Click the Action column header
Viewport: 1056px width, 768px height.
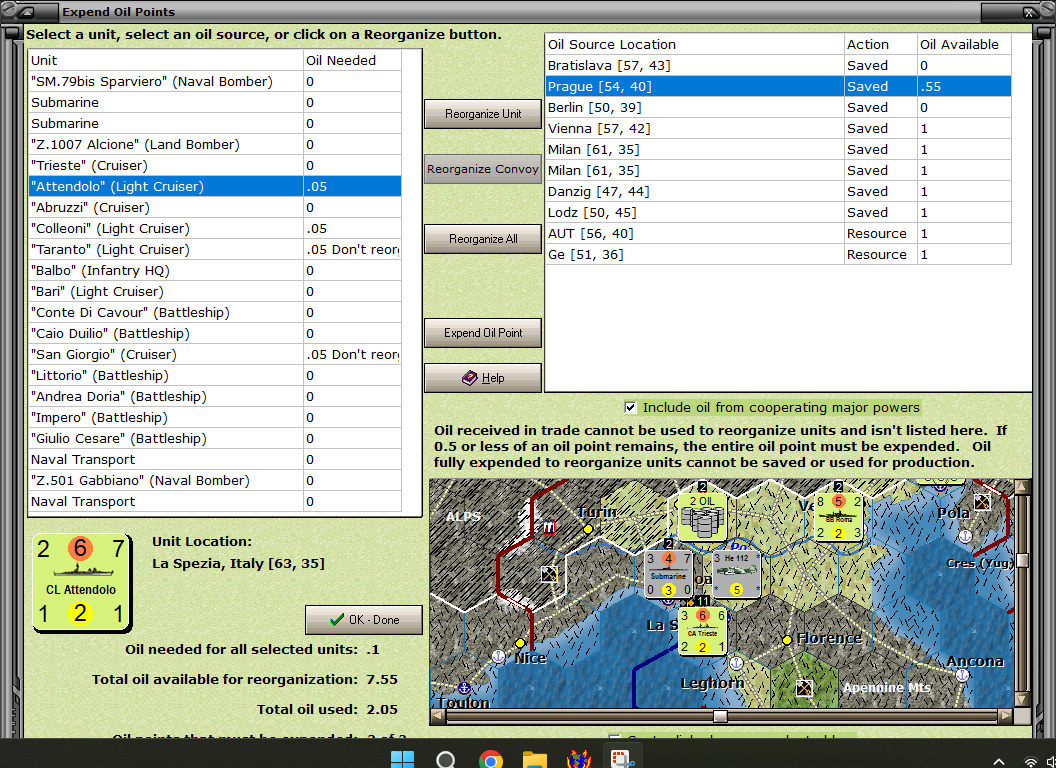point(880,44)
